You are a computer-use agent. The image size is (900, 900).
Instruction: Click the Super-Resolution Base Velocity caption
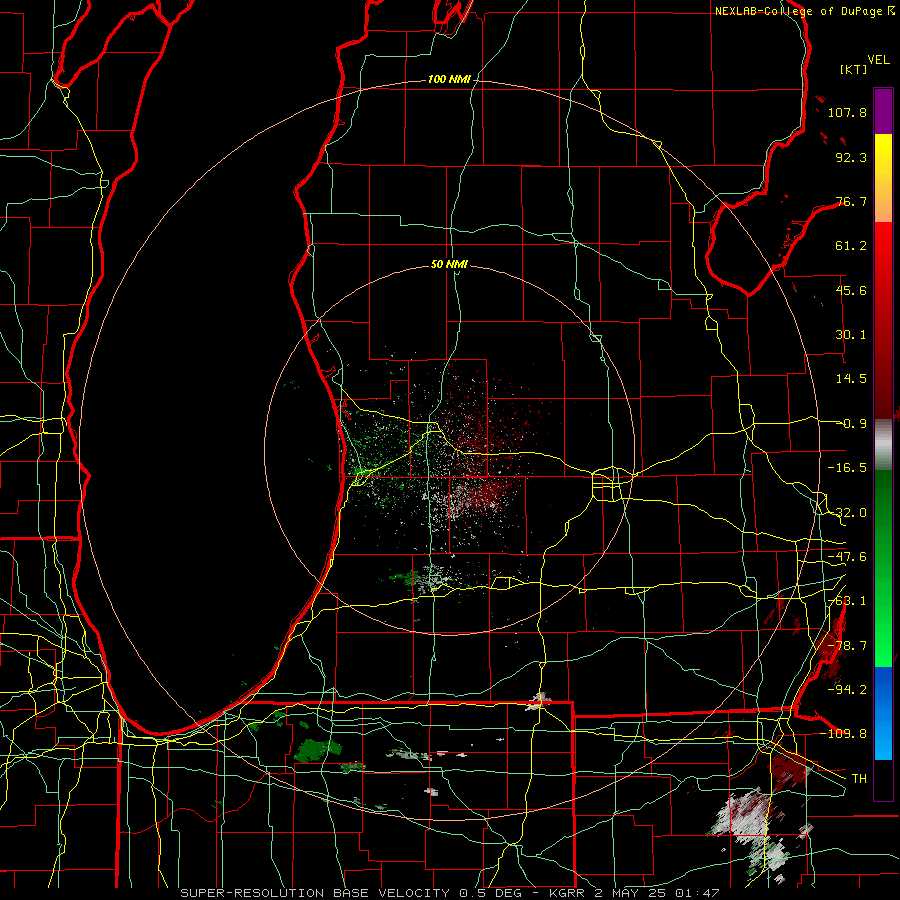(x=449, y=893)
